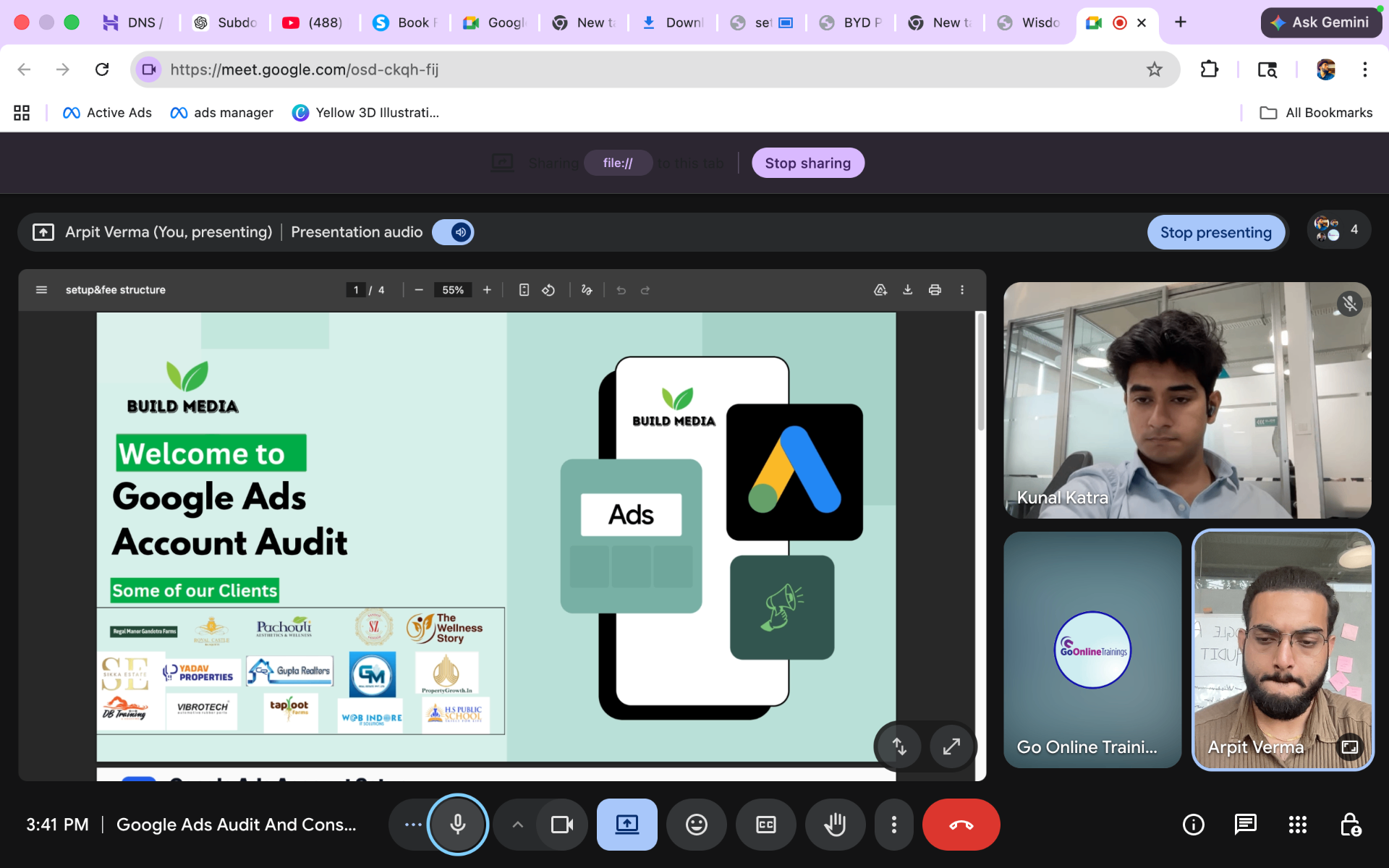Screen dimensions: 1389x868
Task: Open the apps grid in bookmarks bar
Action: 22,113
